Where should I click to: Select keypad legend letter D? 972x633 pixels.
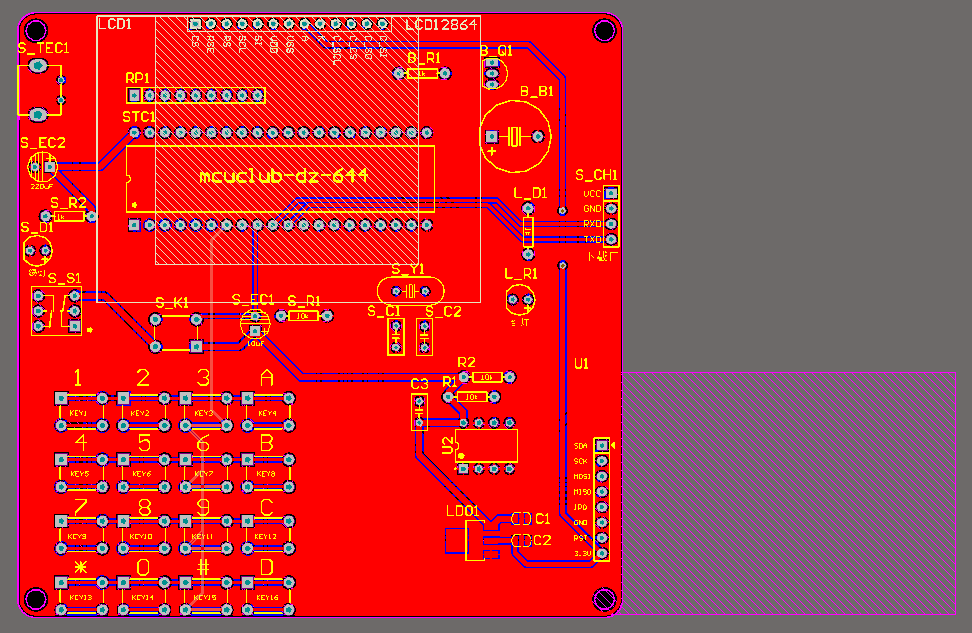(x=267, y=567)
